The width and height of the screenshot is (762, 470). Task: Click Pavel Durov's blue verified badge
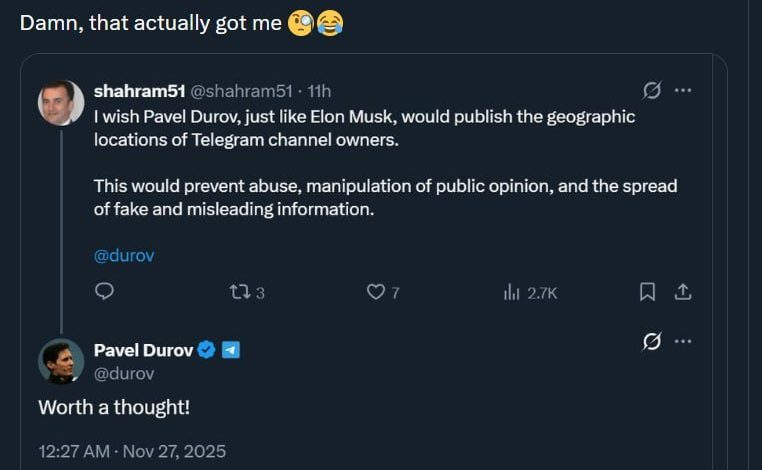207,350
